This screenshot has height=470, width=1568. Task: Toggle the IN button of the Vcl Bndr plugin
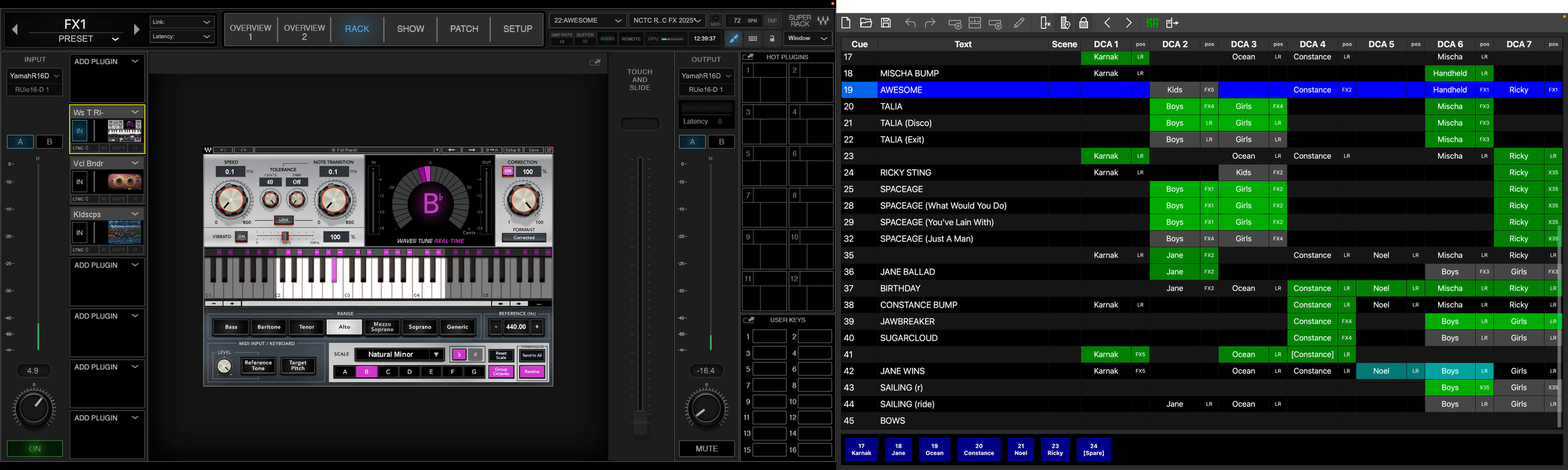[80, 182]
